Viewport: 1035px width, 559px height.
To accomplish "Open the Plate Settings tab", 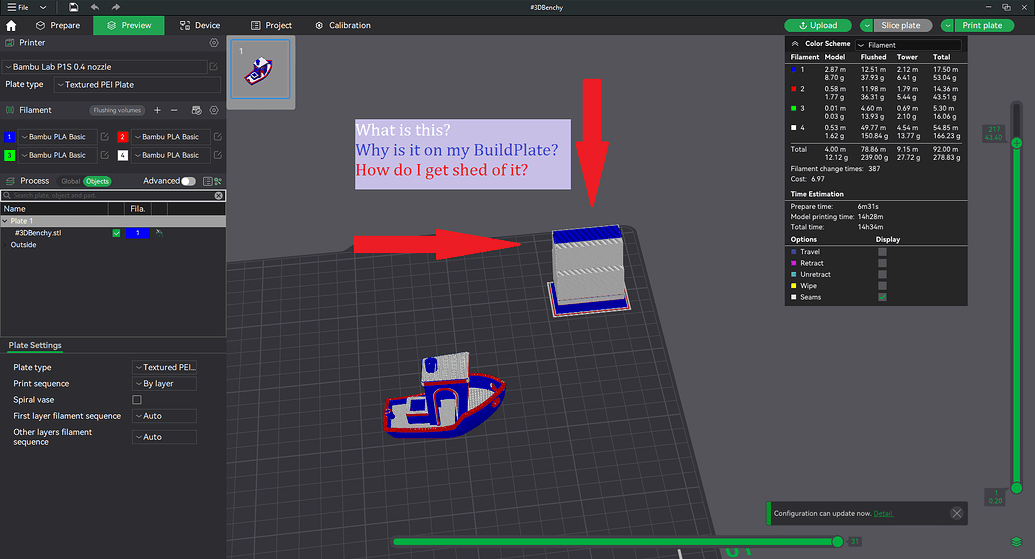I will tap(35, 345).
